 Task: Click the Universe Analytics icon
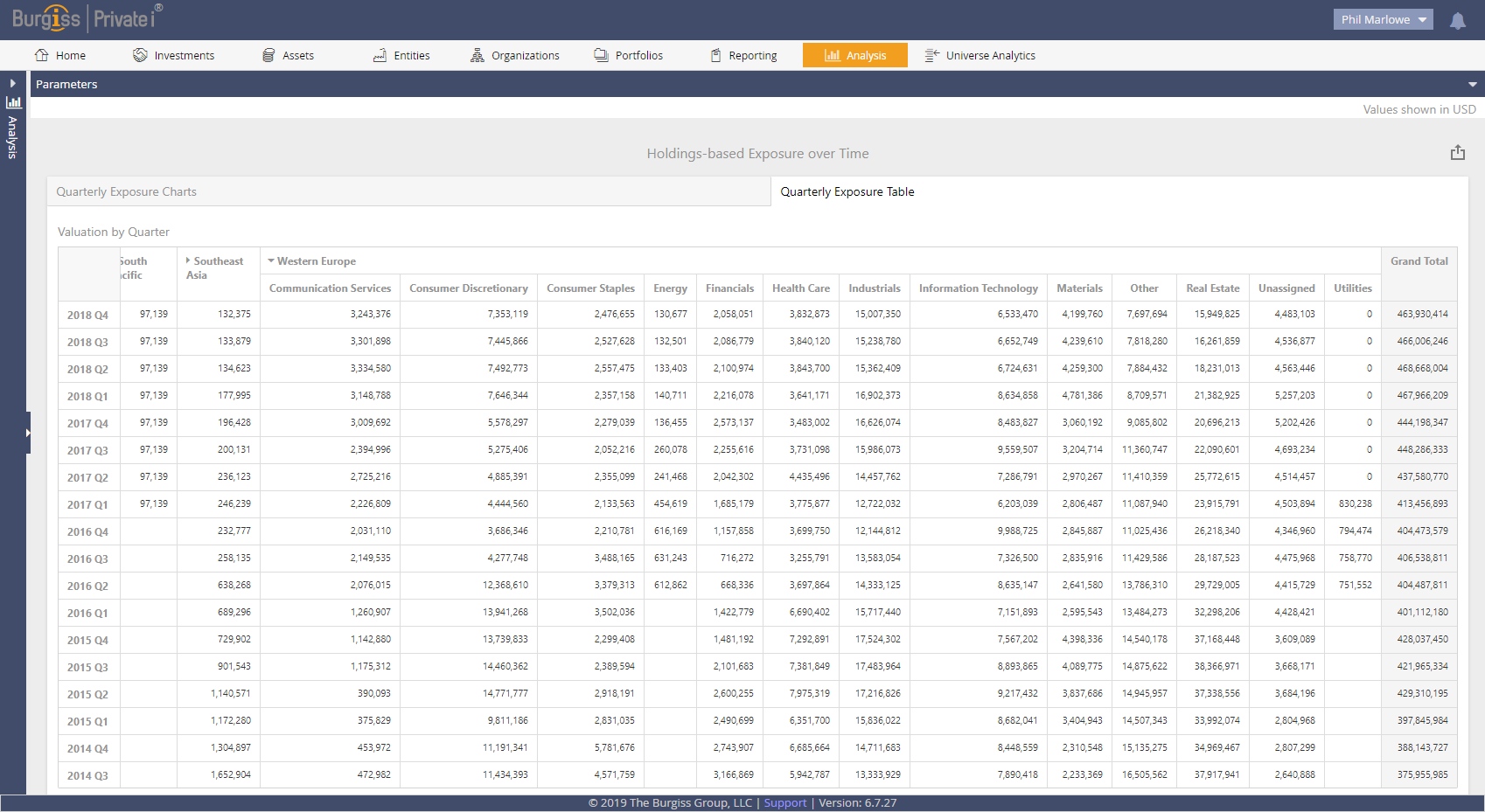[x=932, y=55]
